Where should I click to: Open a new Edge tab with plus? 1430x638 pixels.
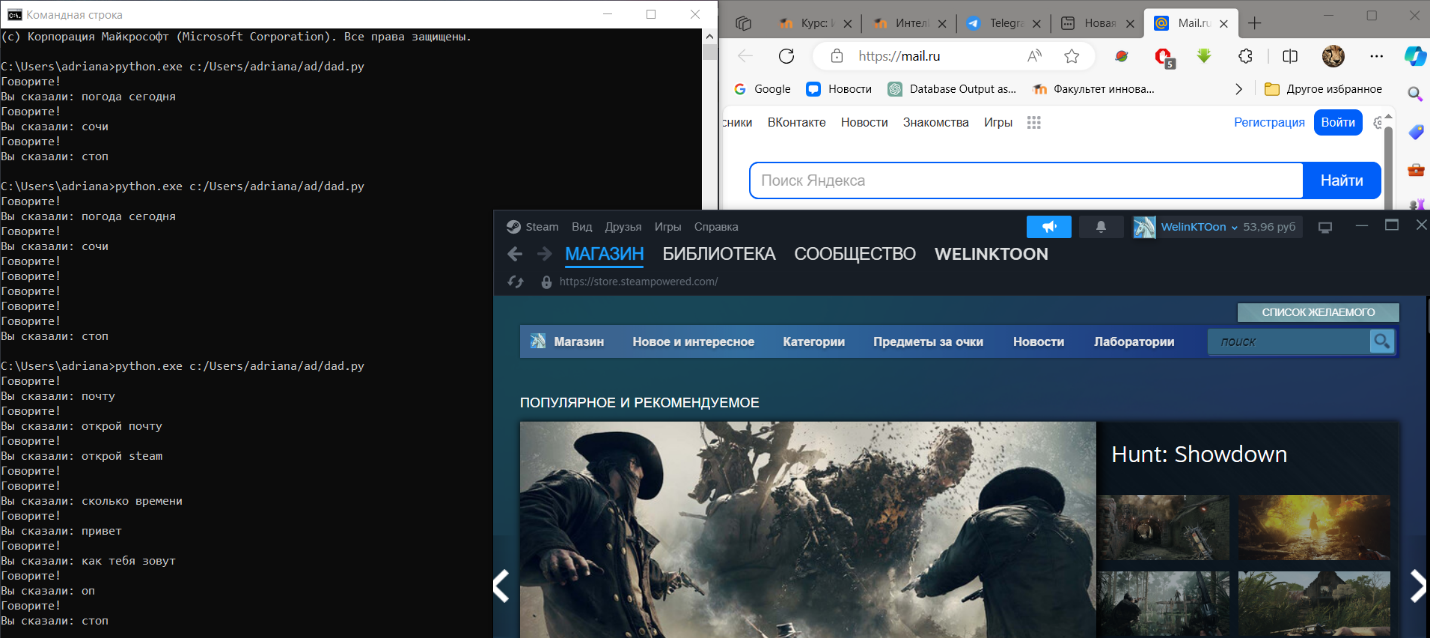point(1255,23)
